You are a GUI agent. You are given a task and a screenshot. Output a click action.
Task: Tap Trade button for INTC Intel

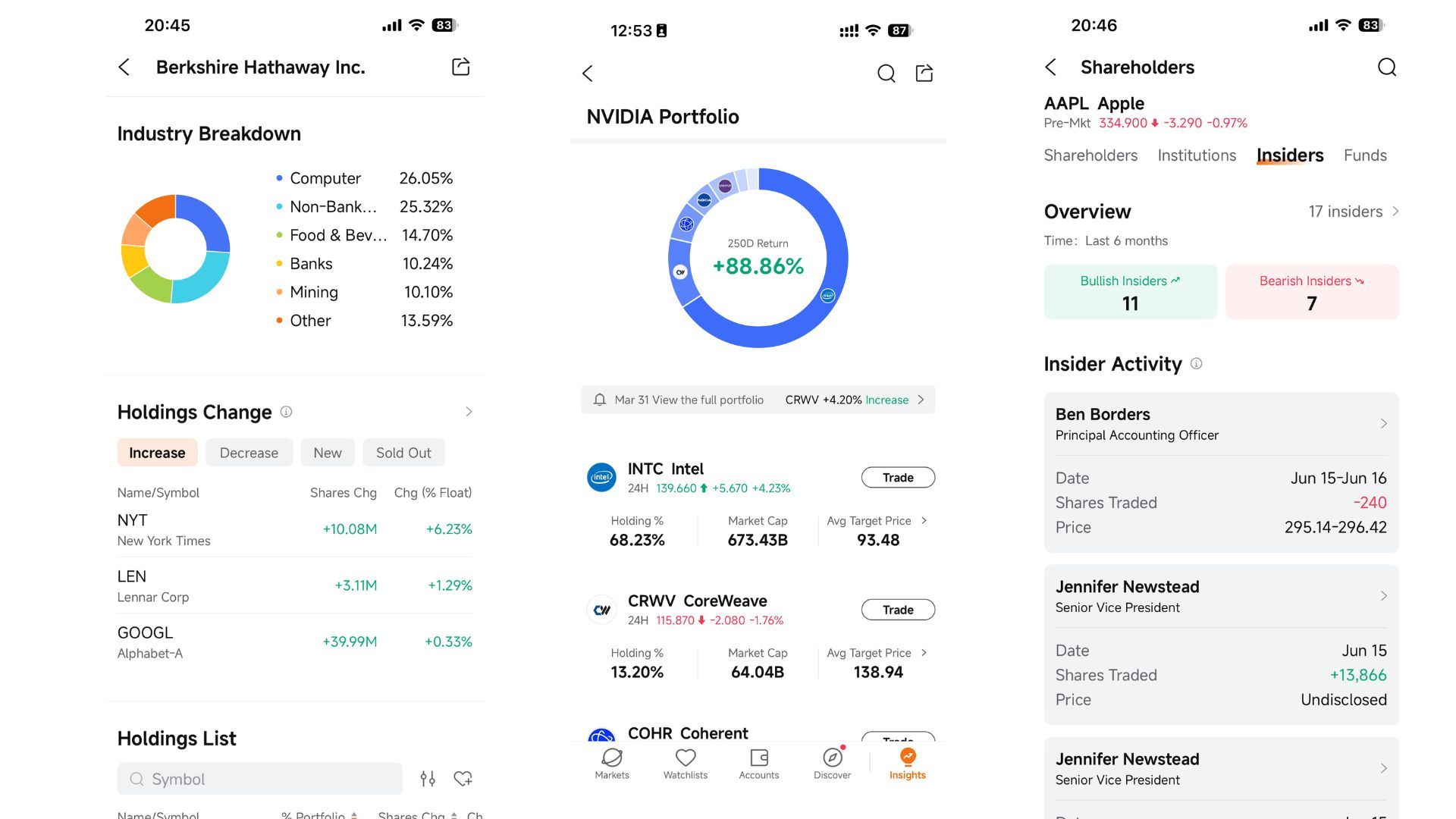tap(898, 478)
